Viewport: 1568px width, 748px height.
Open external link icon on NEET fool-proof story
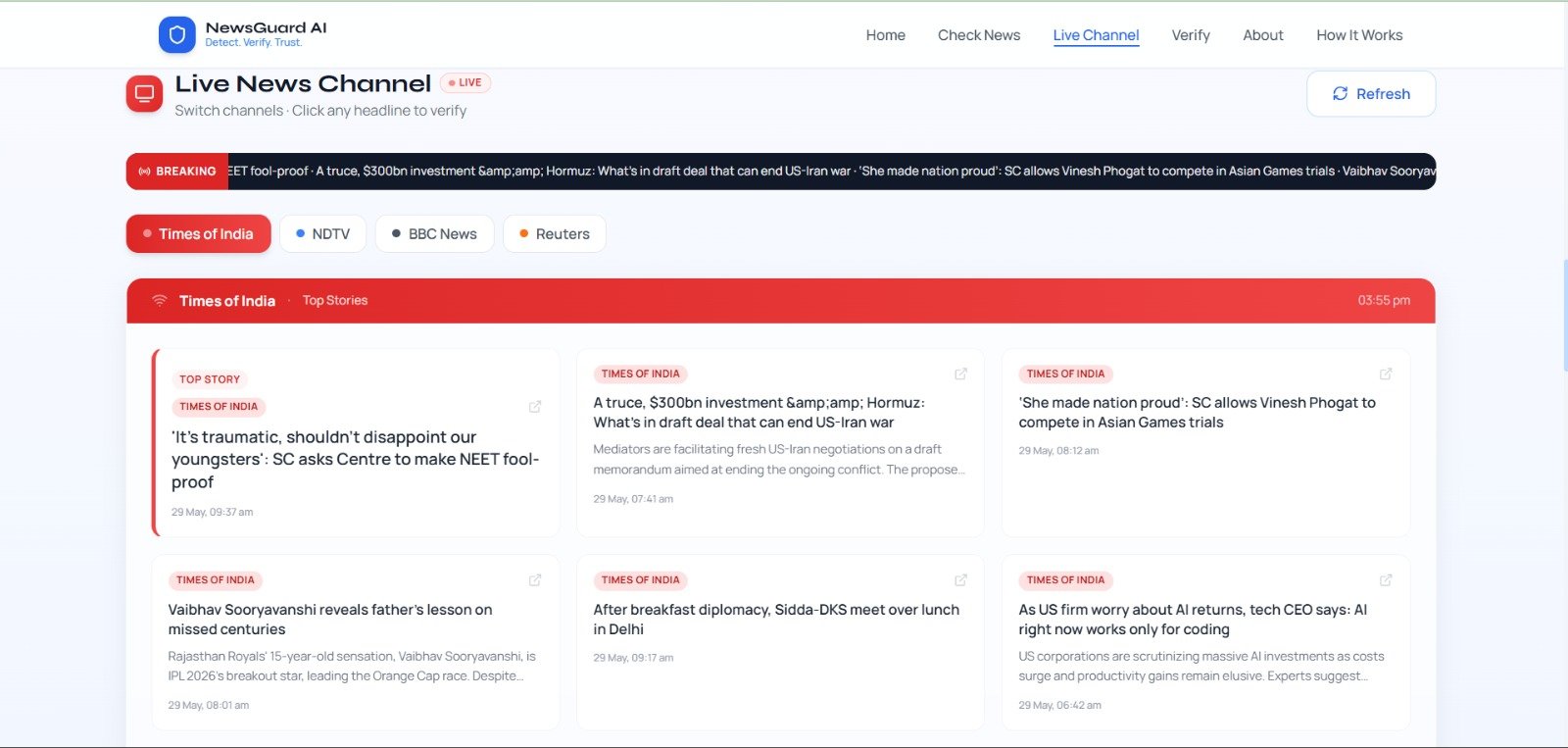point(535,407)
